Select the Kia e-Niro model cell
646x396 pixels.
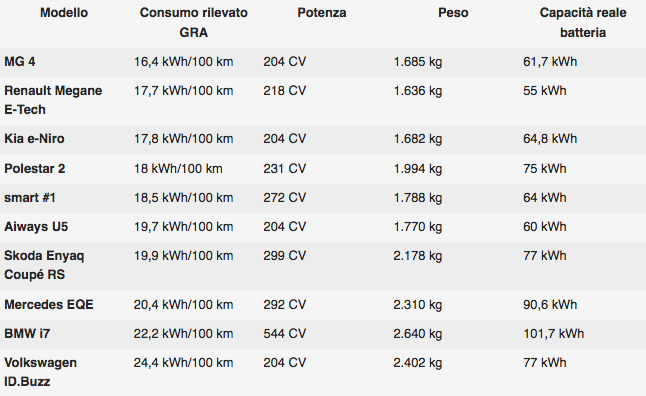tap(34, 139)
